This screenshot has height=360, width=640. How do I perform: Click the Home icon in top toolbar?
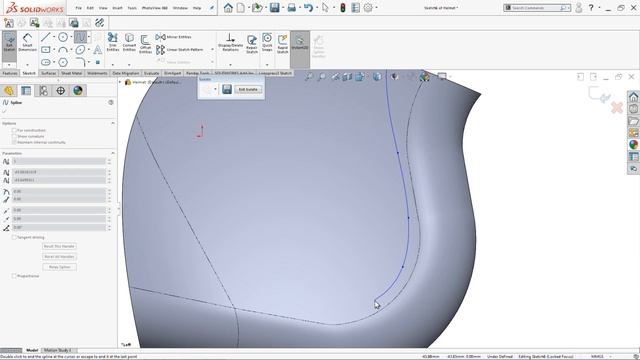(228, 8)
